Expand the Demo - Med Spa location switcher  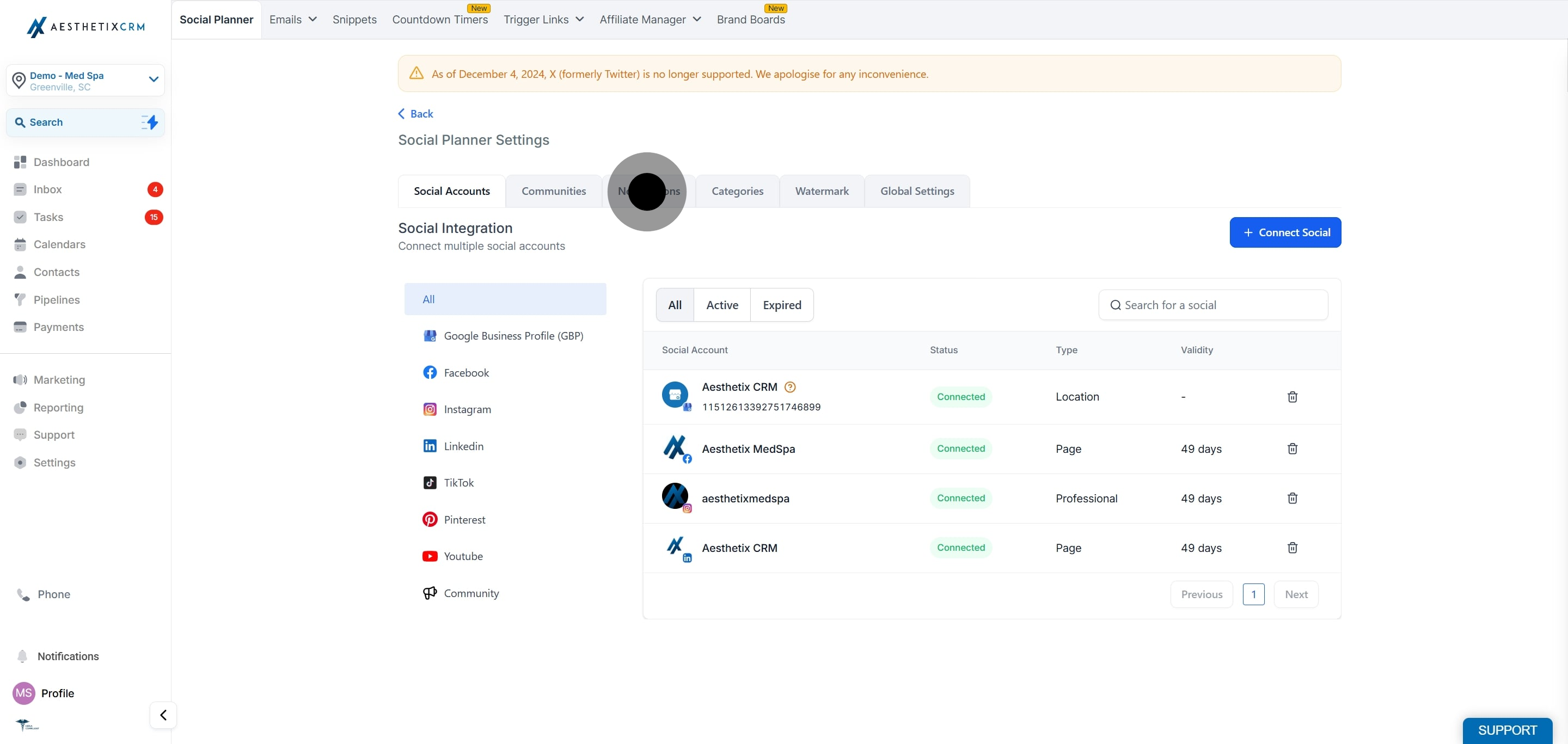coord(85,81)
